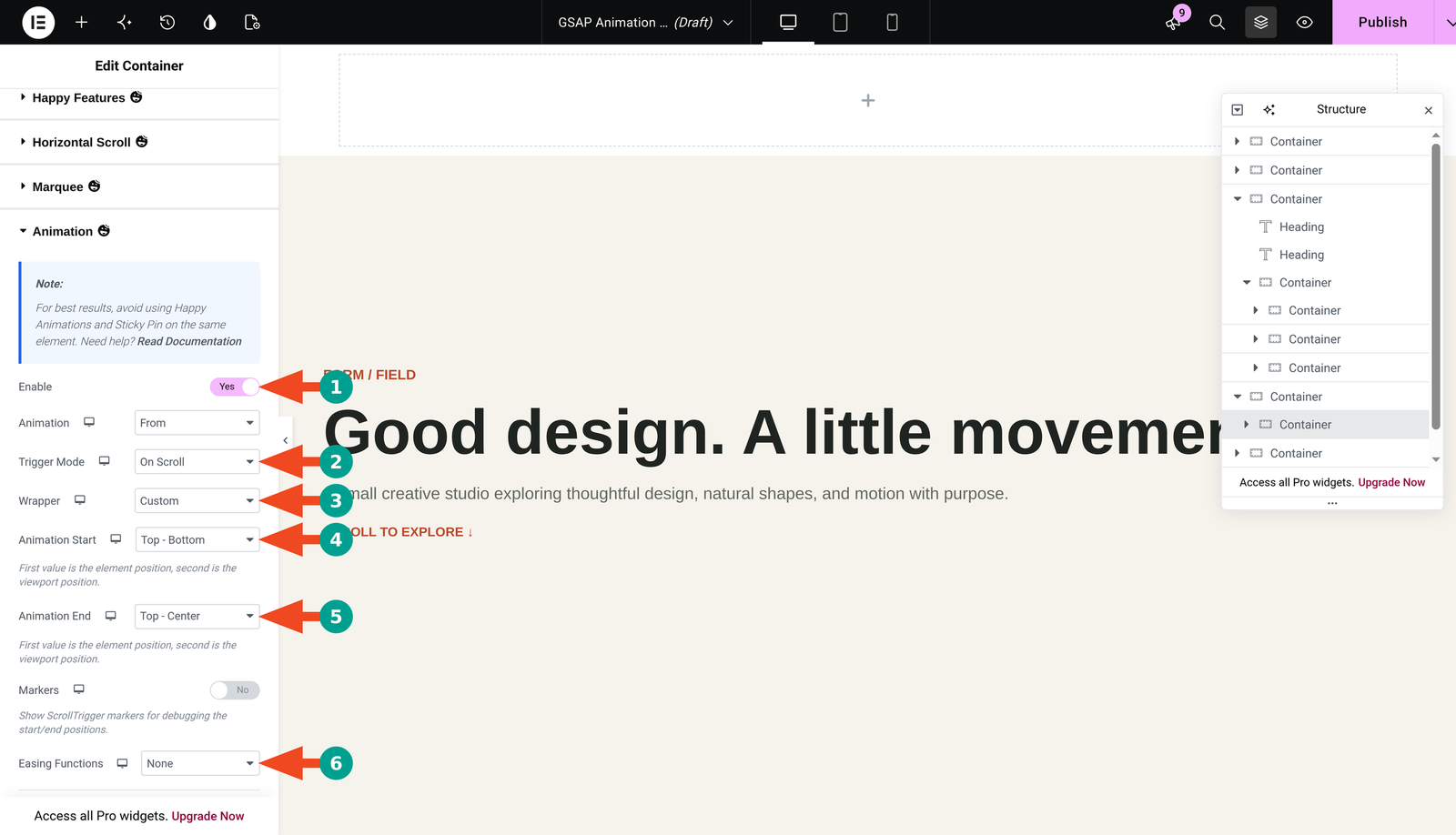Select the highlighted Container in Structure
The image size is (1456, 835).
1325,425
